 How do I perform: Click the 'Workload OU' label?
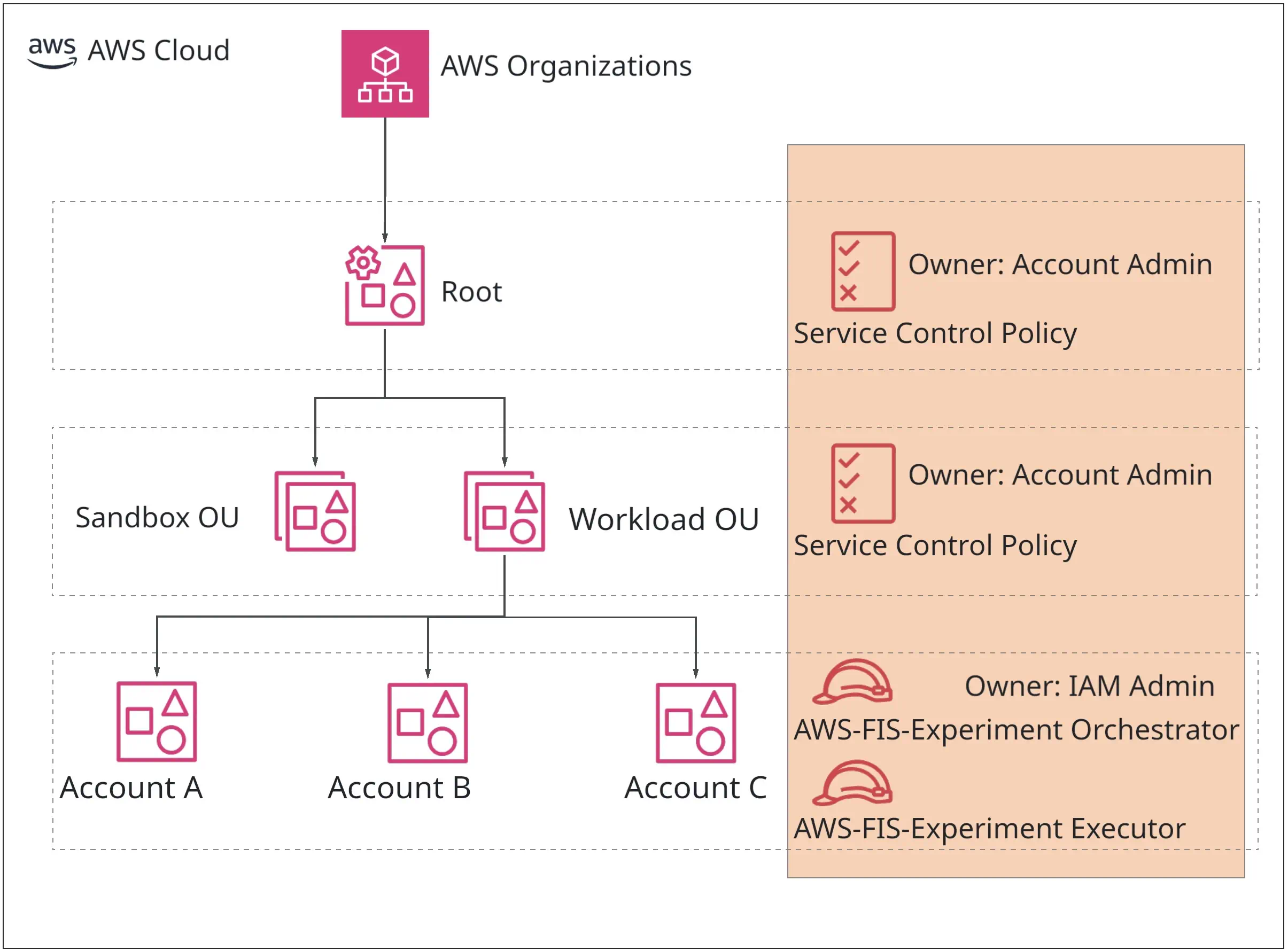[x=664, y=519]
